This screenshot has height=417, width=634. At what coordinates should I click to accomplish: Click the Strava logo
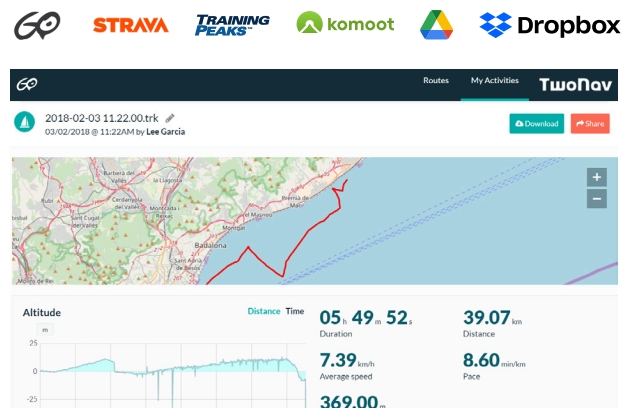pos(131,25)
